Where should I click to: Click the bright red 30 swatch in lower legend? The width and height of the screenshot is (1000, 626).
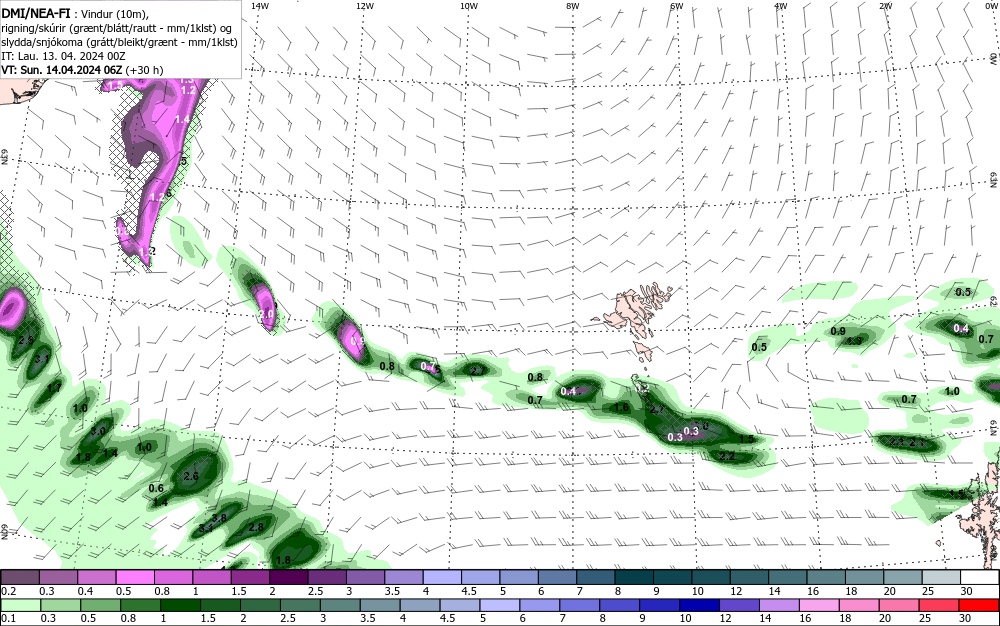coord(980,605)
